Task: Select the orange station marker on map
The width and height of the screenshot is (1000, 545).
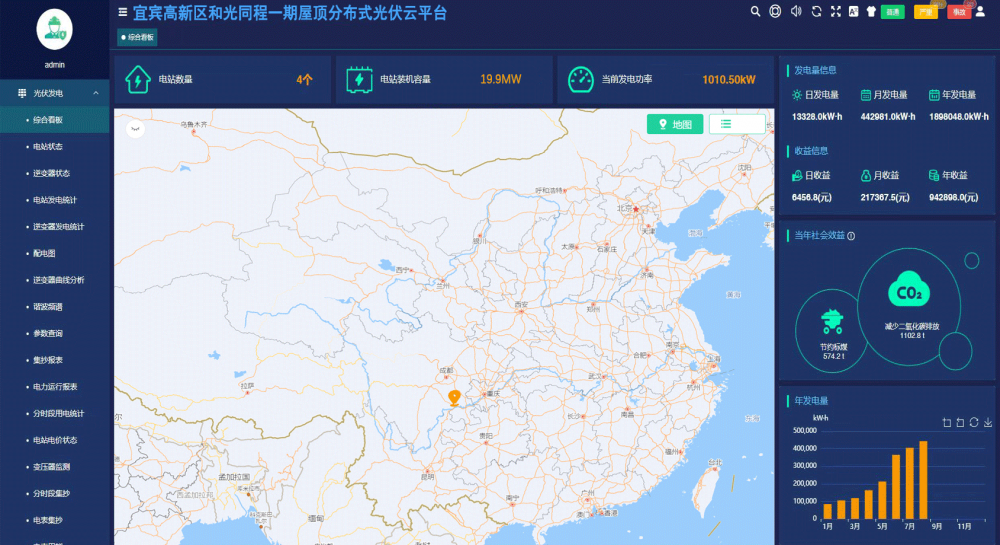Action: pos(454,398)
